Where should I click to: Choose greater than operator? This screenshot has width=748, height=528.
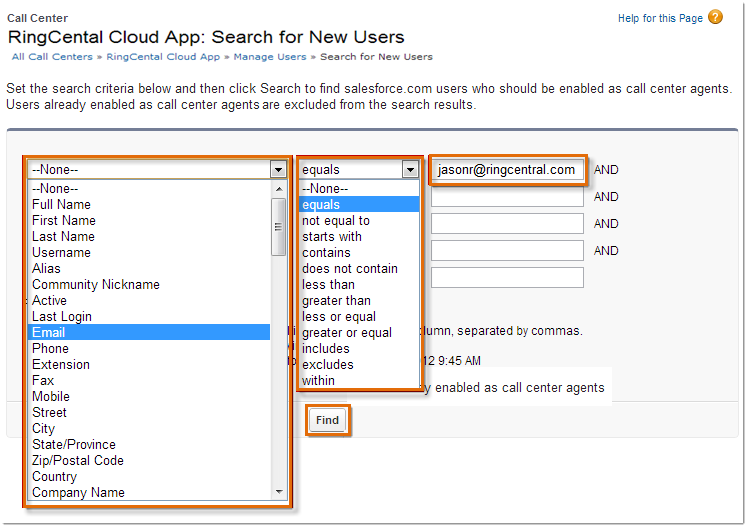pyautogui.click(x=359, y=300)
